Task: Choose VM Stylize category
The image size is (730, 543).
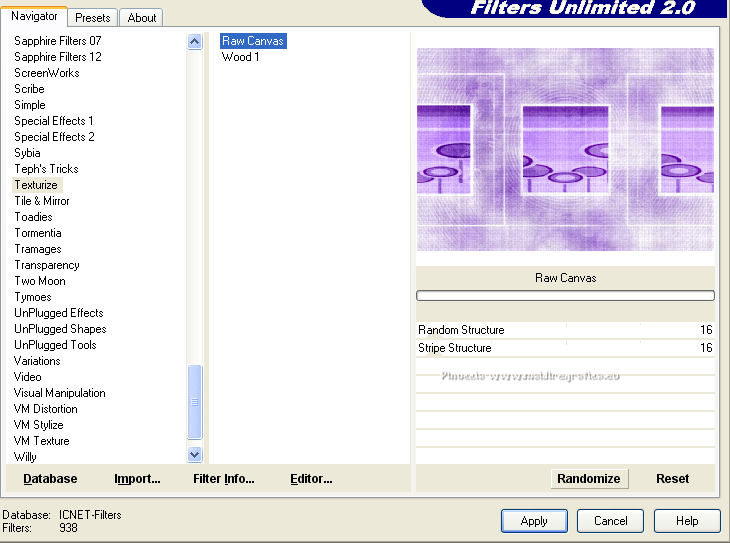Action: [38, 425]
